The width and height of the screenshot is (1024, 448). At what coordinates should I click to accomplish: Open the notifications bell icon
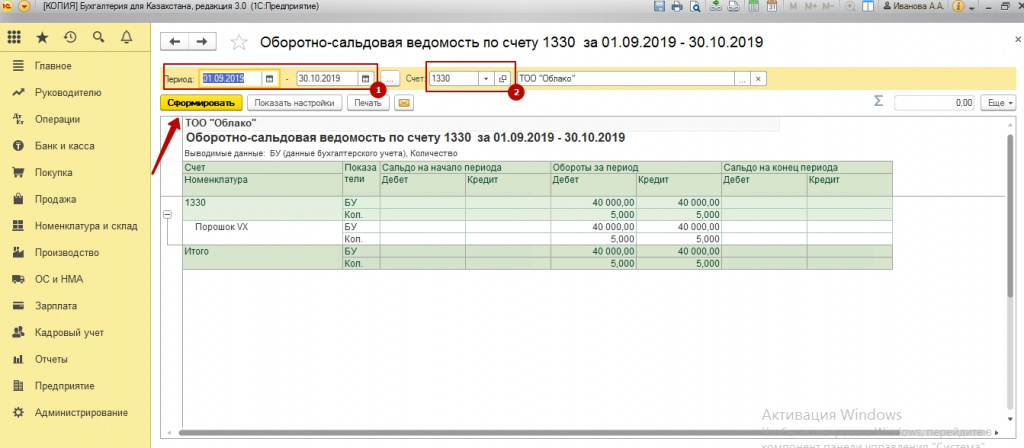point(126,38)
